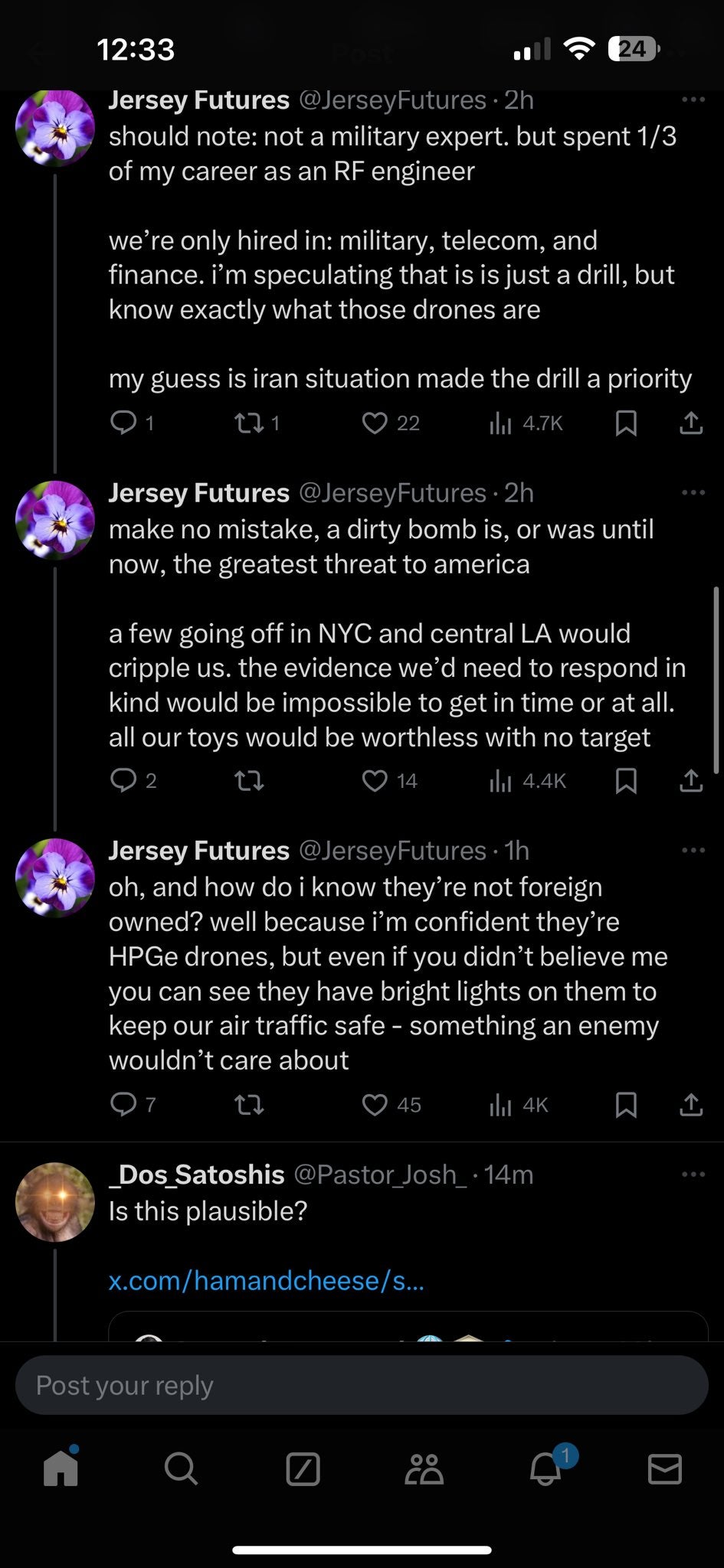View analytics for RF engineer tweet
This screenshot has height=1568, width=724.
click(x=500, y=423)
